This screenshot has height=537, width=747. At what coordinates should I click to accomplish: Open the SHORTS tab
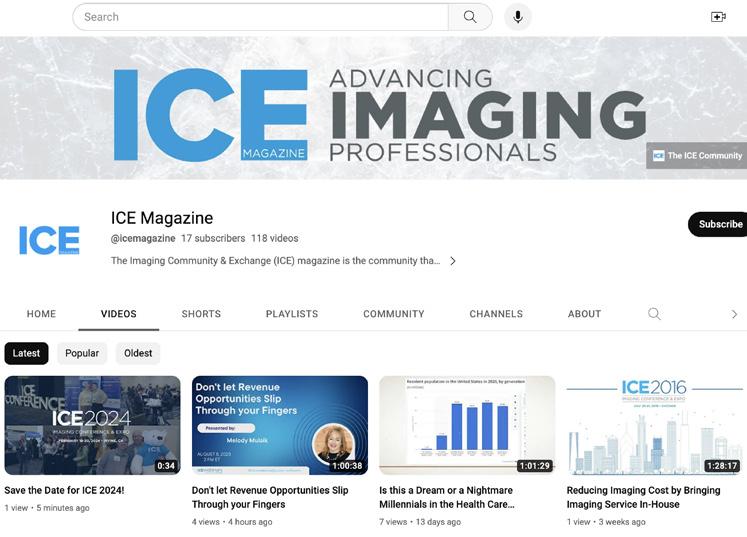coord(201,314)
